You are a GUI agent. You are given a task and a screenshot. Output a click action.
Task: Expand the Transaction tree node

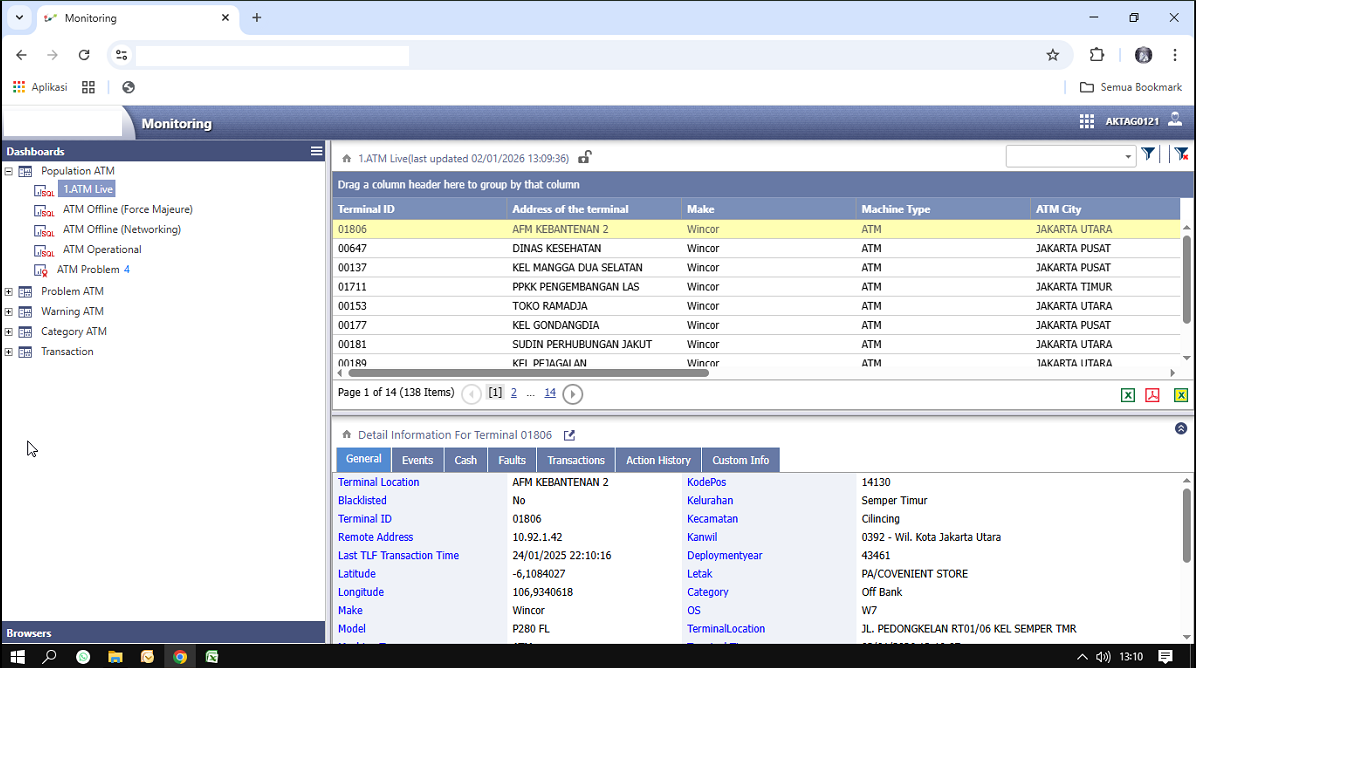9,352
